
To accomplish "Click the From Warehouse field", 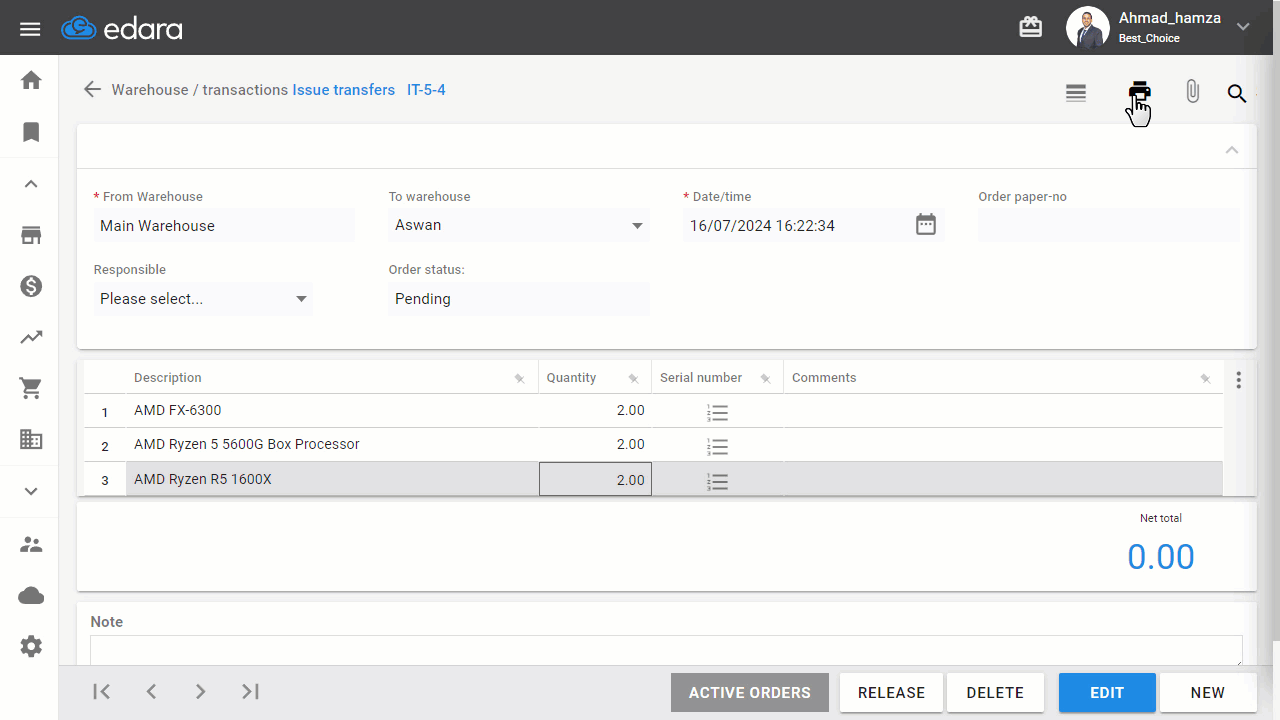I will pyautogui.click(x=224, y=226).
